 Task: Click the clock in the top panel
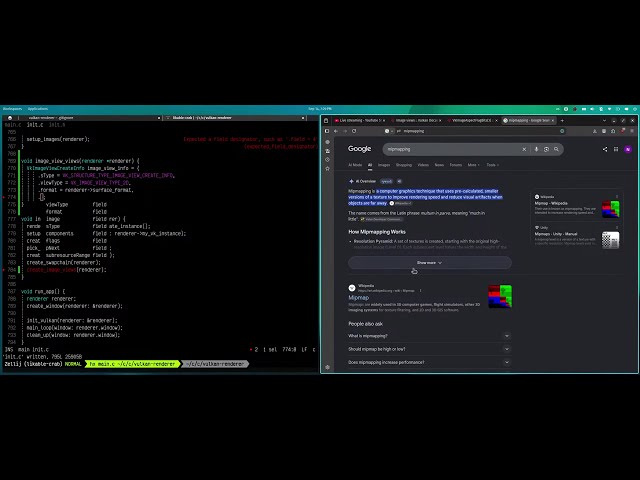click(x=320, y=109)
